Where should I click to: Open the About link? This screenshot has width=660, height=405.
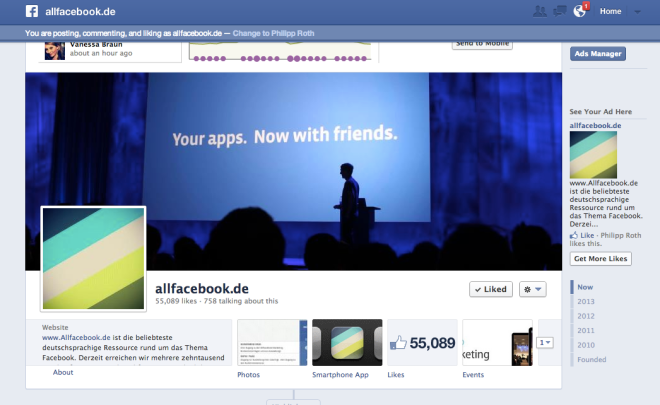63,372
